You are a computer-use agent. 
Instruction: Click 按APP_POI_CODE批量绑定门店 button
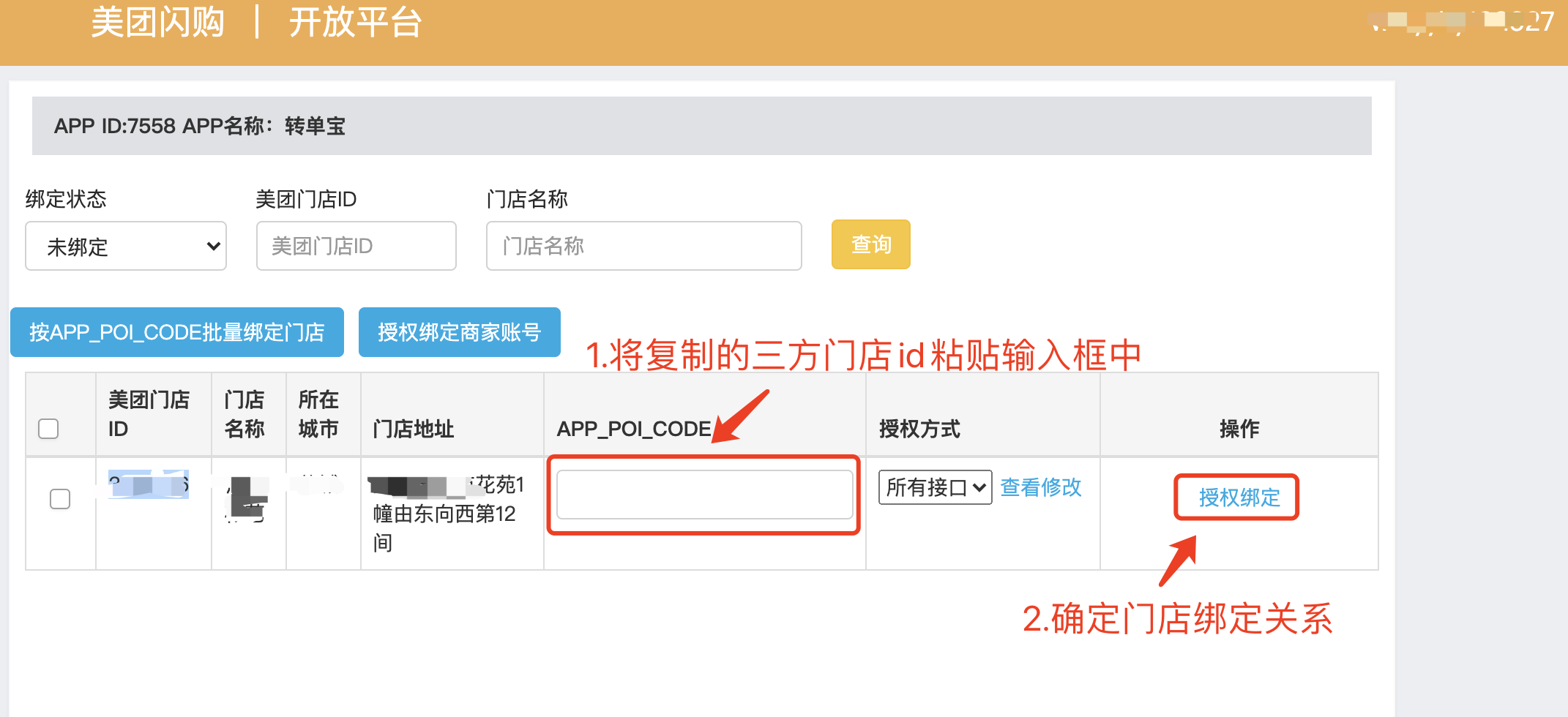(x=177, y=332)
